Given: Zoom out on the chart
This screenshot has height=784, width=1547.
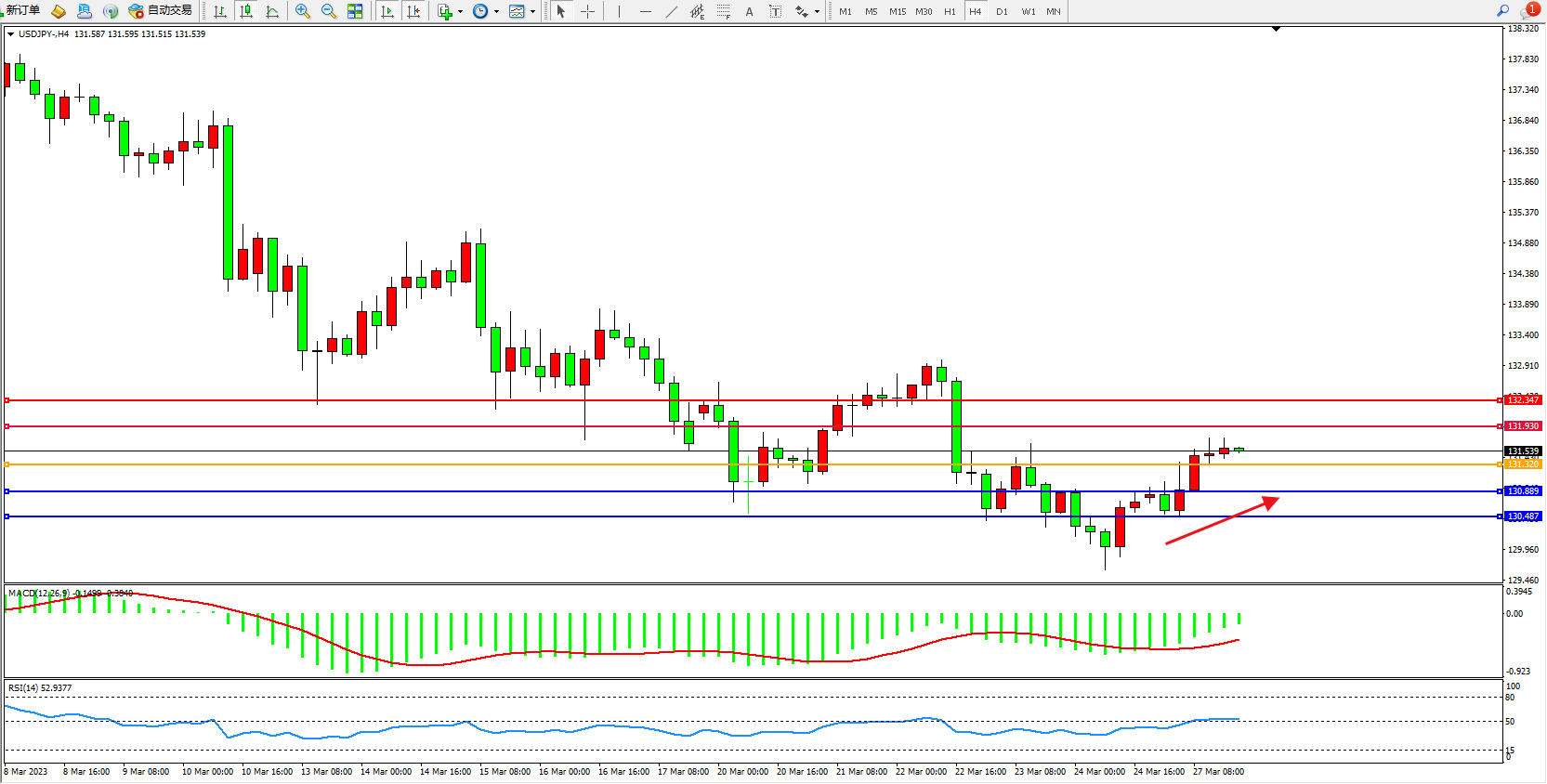Looking at the screenshot, I should (329, 11).
